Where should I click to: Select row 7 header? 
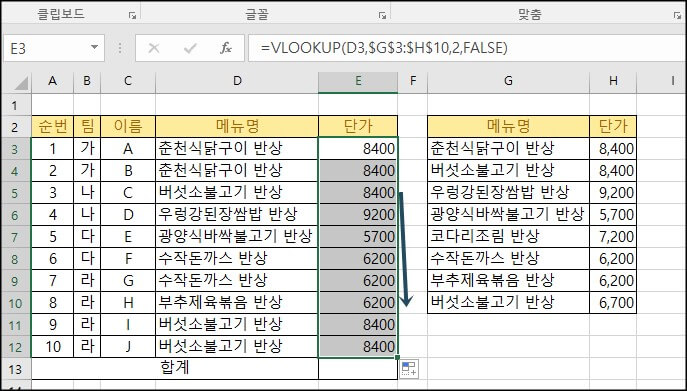(x=15, y=237)
